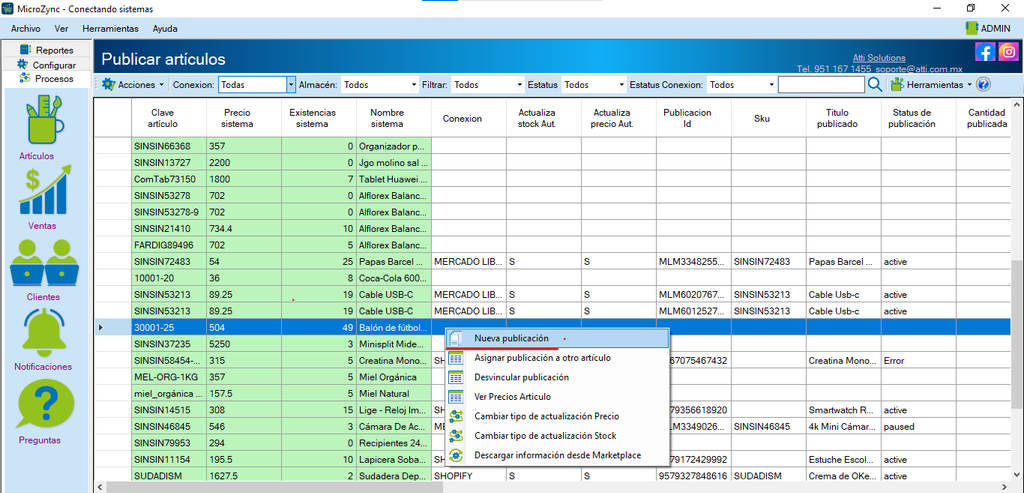The image size is (1024, 493).
Task: Open the Archivo menu
Action: point(25,29)
